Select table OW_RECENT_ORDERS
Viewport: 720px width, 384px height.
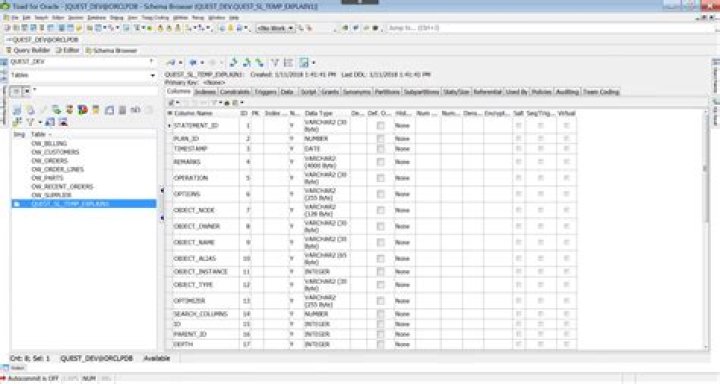62,187
